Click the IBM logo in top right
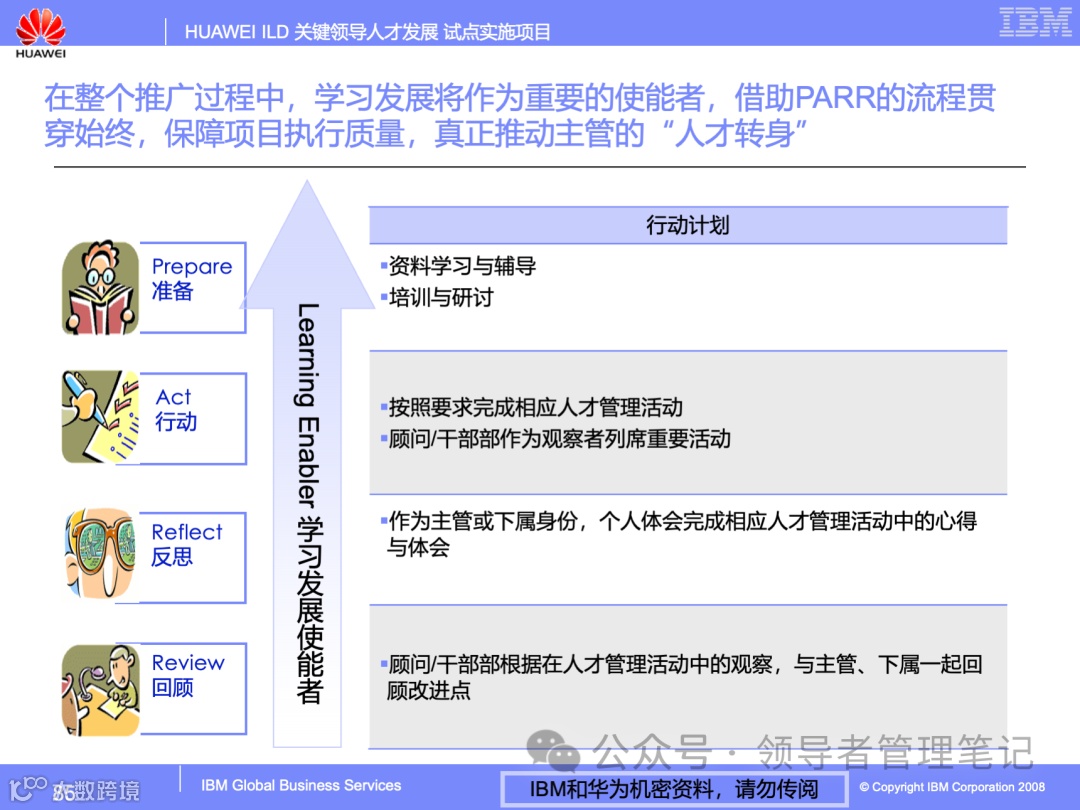1080x810 pixels. [x=1036, y=20]
